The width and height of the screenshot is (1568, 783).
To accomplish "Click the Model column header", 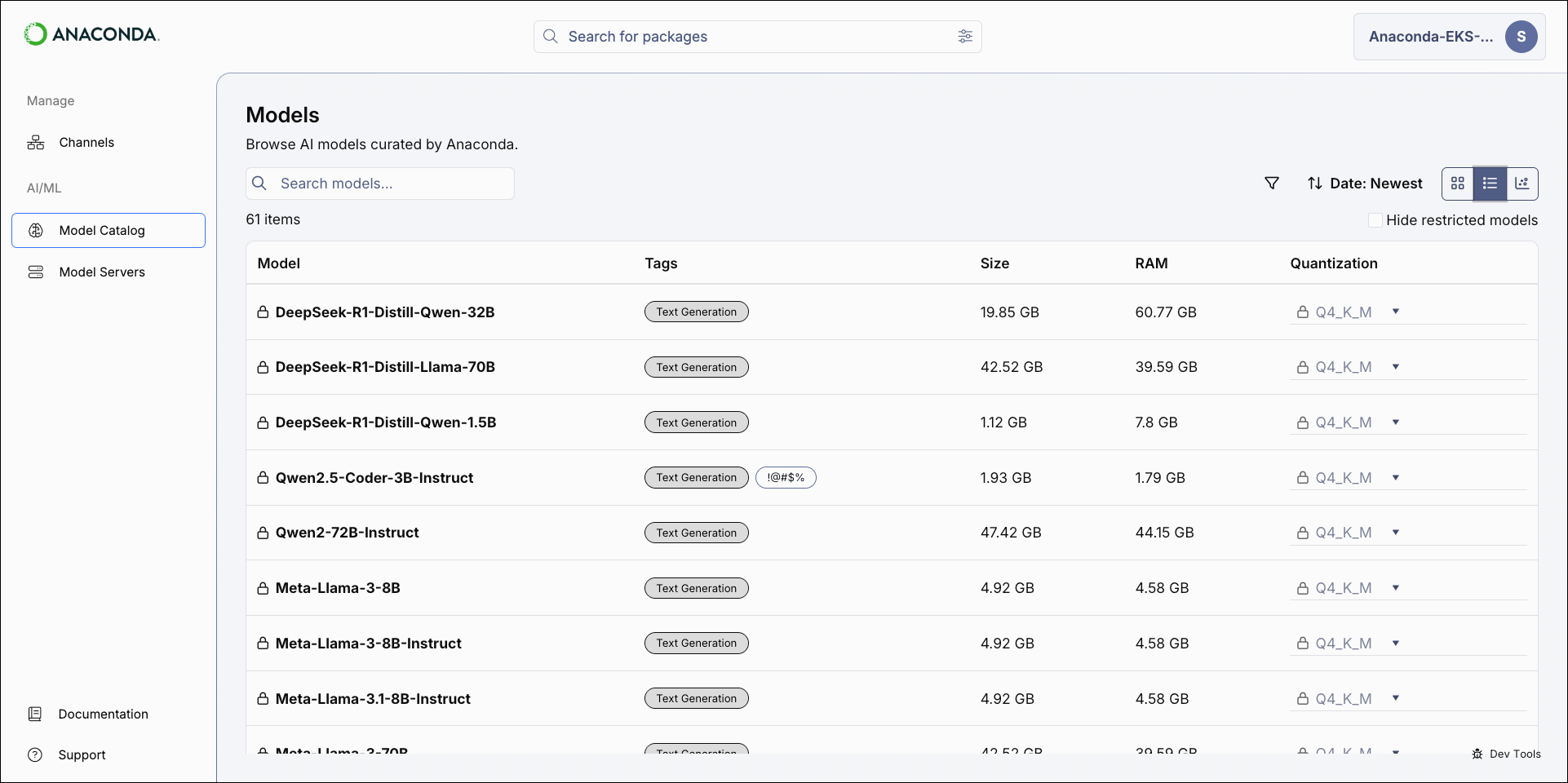I will 279,263.
